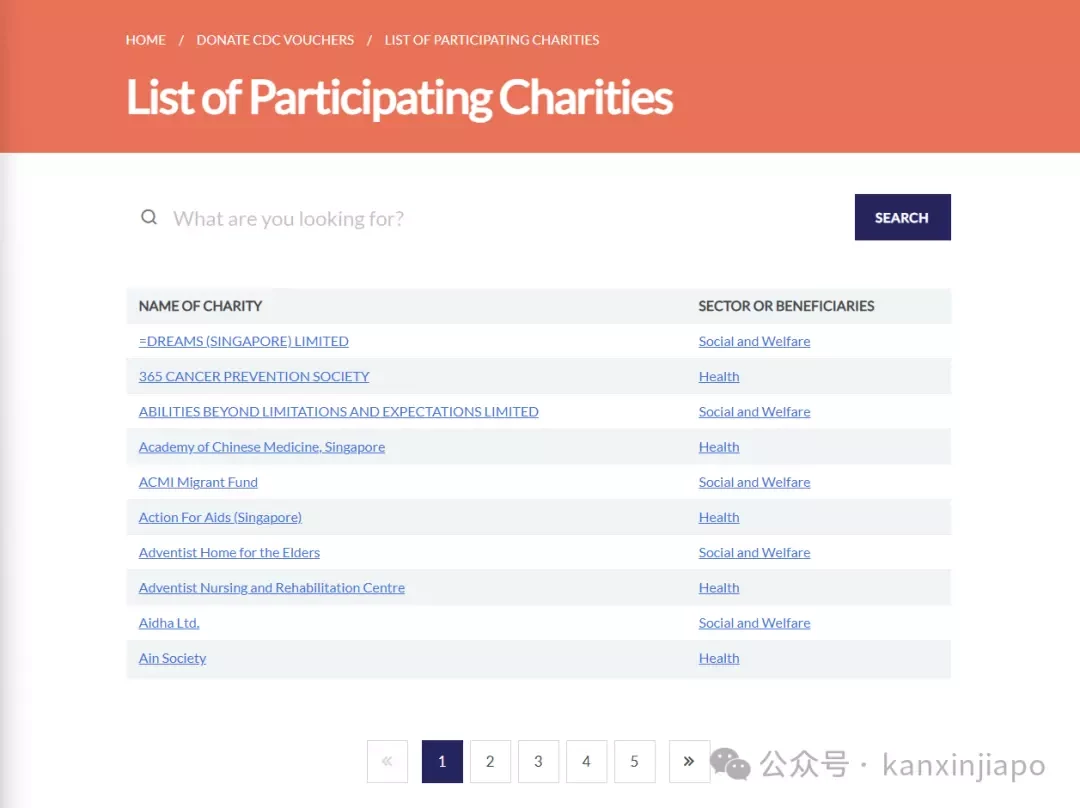1080x808 pixels.
Task: Open =DREAMS (SINGAPORE) LIMITED charity link
Action: [244, 341]
